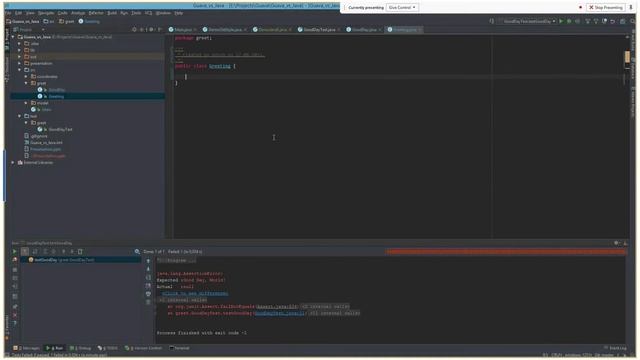Click the 'Click to see difference' link
The width and height of the screenshot is (640, 360).
tap(195, 293)
